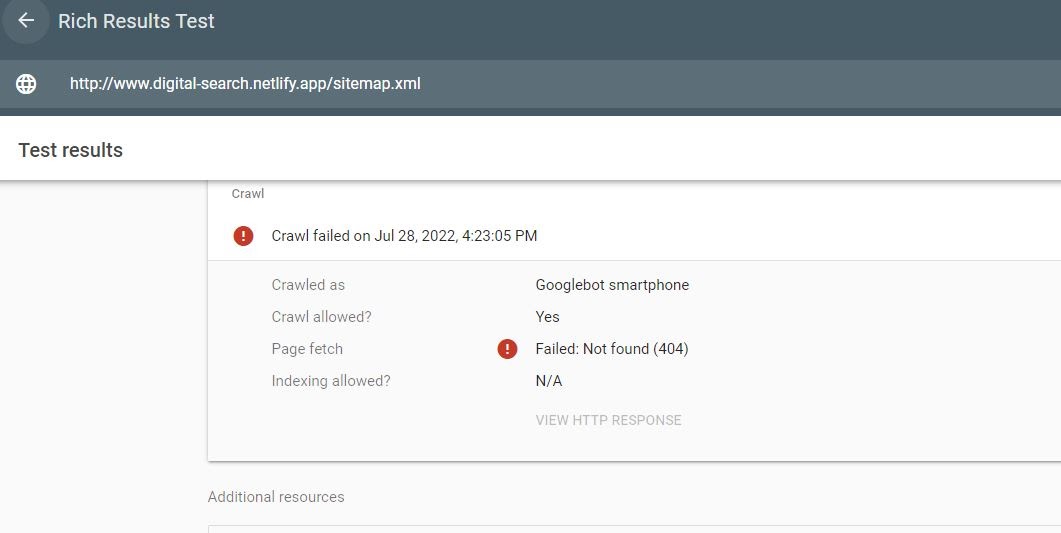This screenshot has height=533, width=1061.
Task: Click the Crawl failed on Jul 28 row
Action: (404, 236)
